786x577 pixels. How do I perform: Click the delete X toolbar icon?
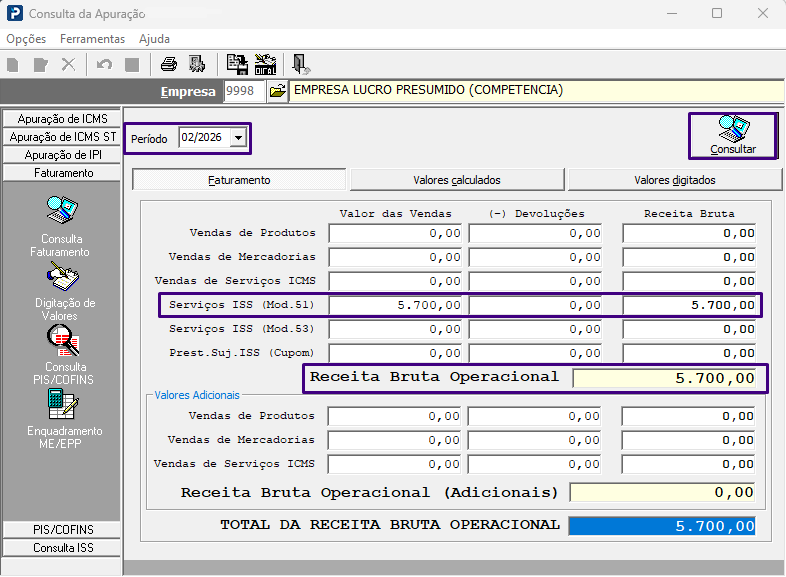pyautogui.click(x=68, y=65)
